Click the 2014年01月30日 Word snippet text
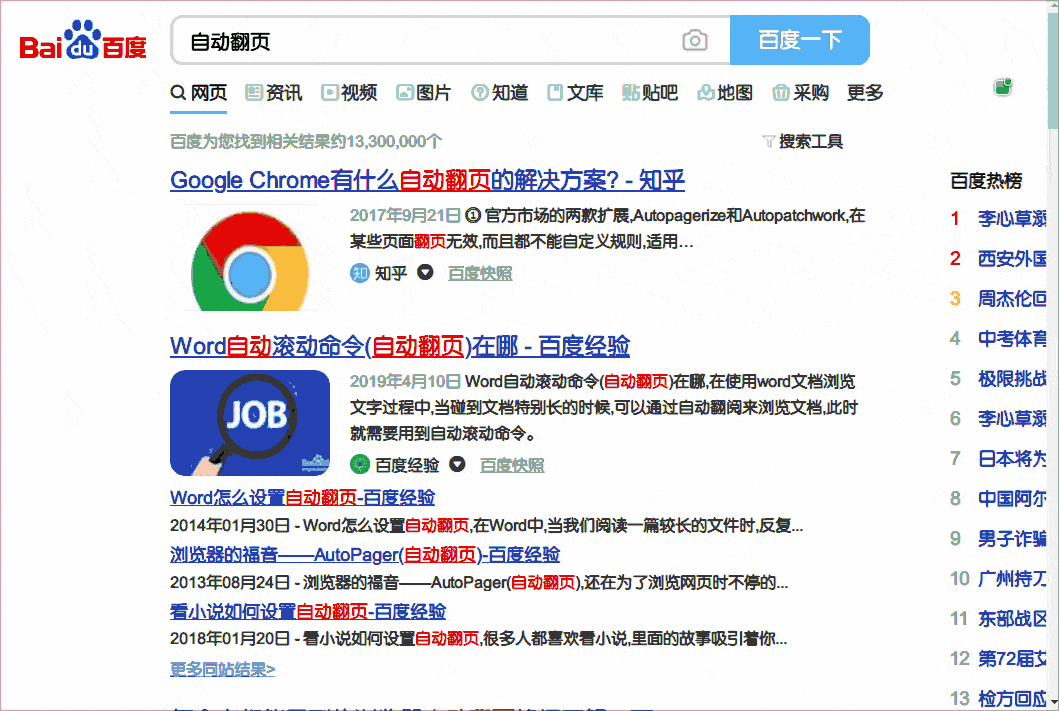 coord(486,525)
